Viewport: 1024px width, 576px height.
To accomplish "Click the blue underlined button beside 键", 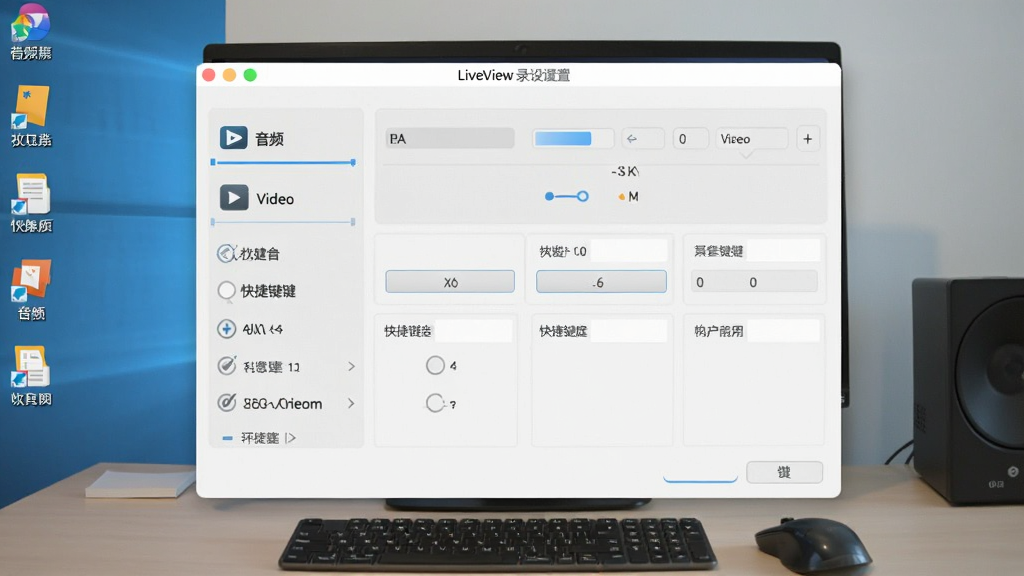I will click(x=700, y=472).
